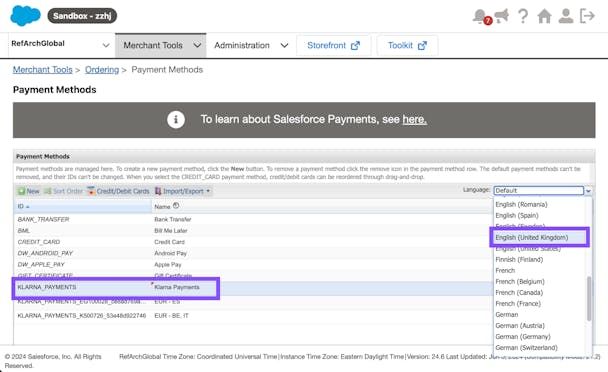The image size is (608, 372).
Task: Log out using the exit icon
Action: [587, 16]
